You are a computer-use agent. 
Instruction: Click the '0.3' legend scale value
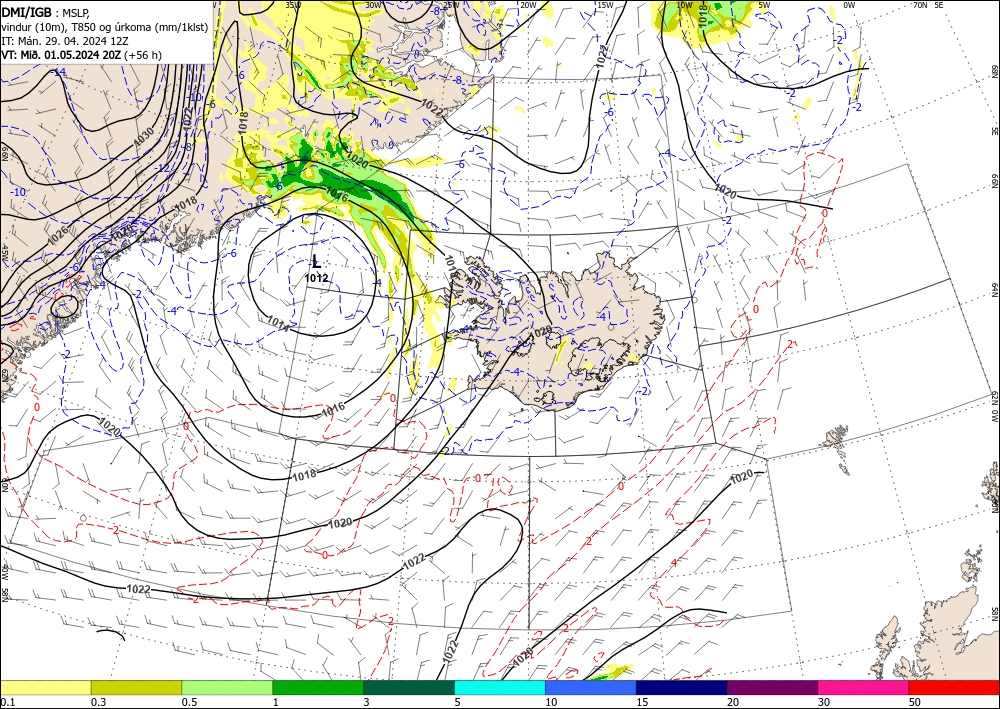98,702
